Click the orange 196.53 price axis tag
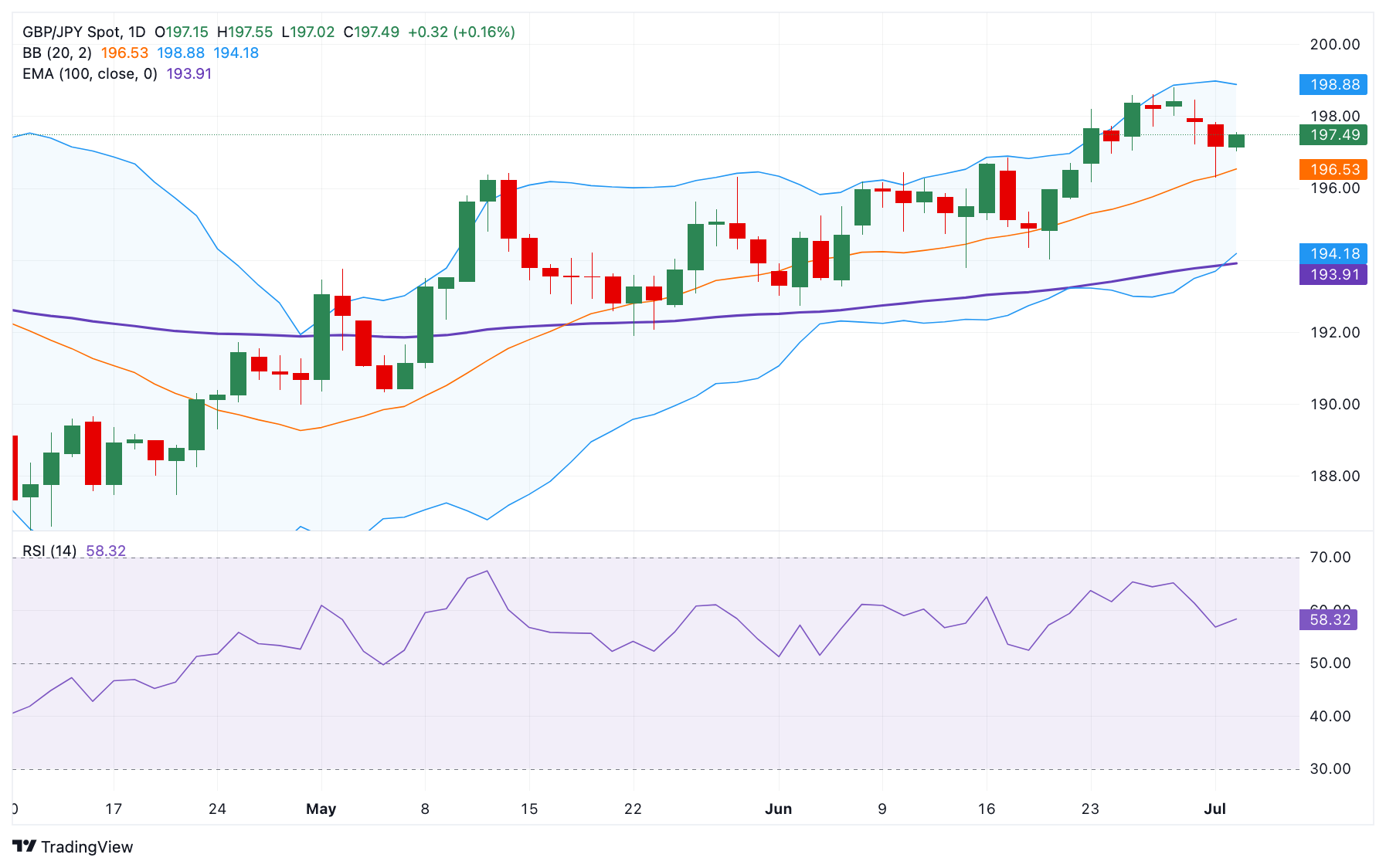The height and width of the screenshot is (868, 1386). [x=1333, y=169]
